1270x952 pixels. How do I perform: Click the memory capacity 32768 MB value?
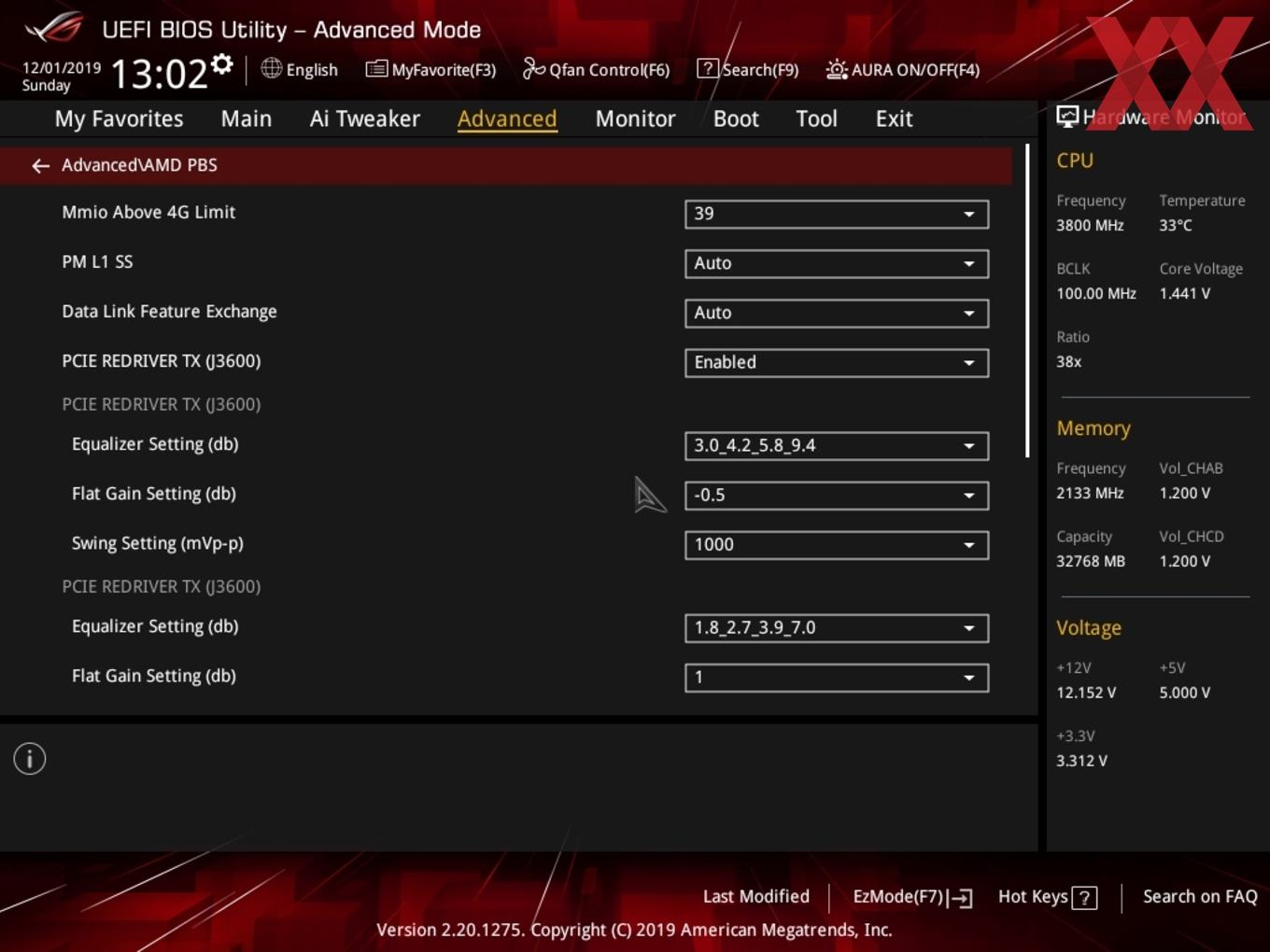1091,561
